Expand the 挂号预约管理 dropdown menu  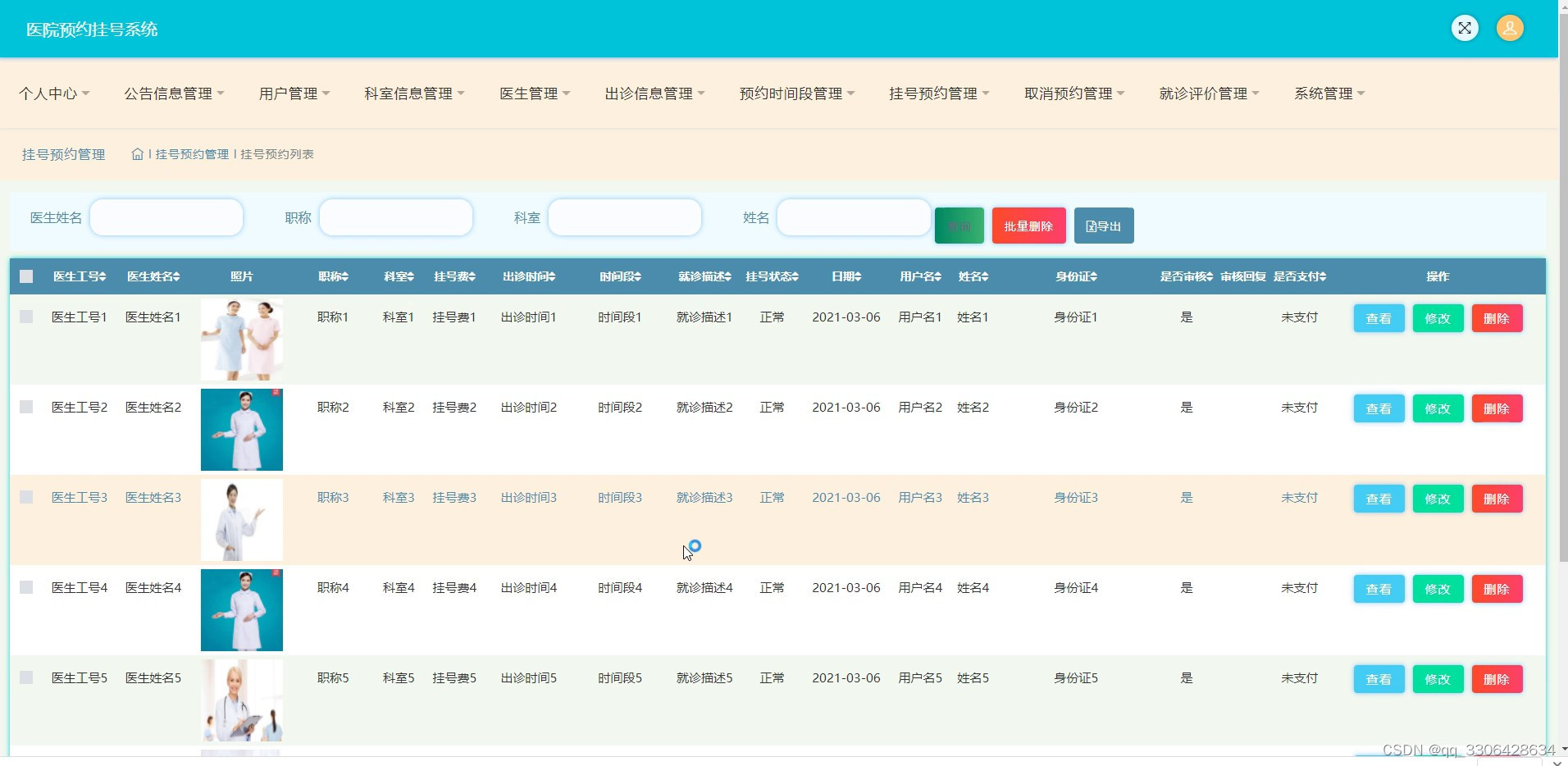(x=939, y=93)
